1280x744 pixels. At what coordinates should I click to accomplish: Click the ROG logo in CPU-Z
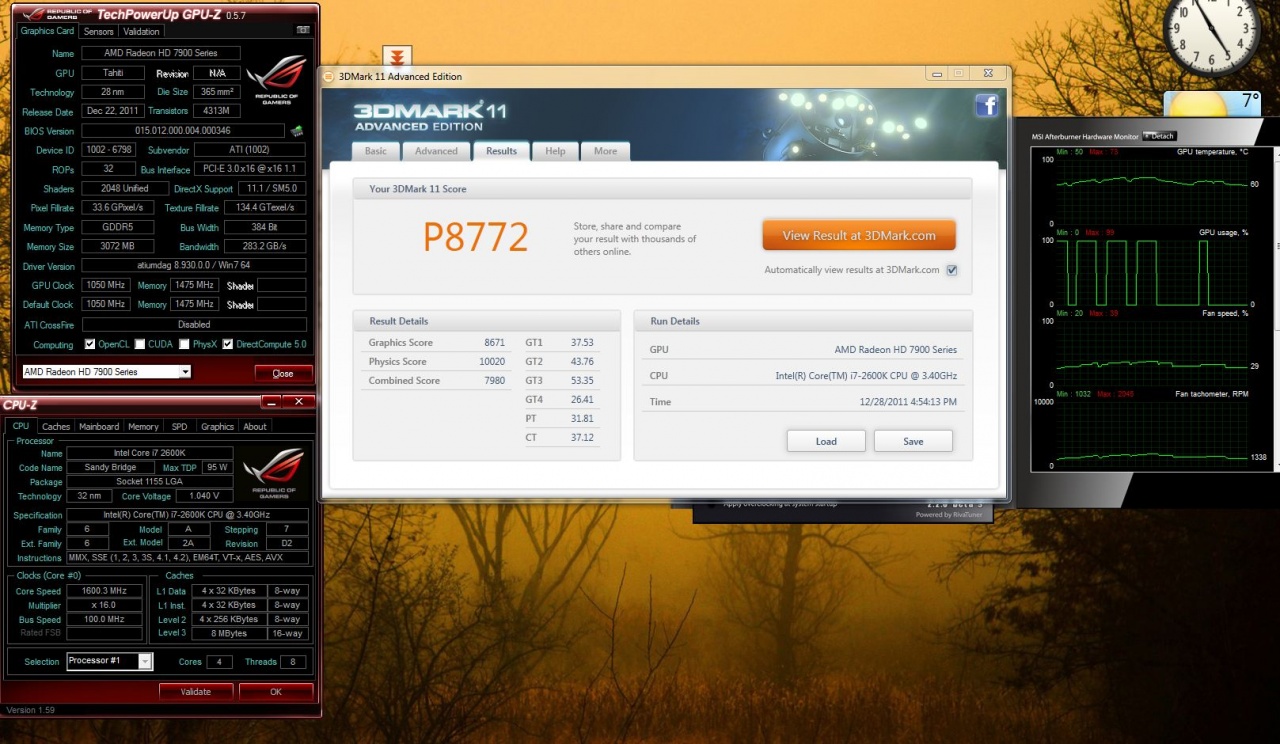click(x=276, y=472)
